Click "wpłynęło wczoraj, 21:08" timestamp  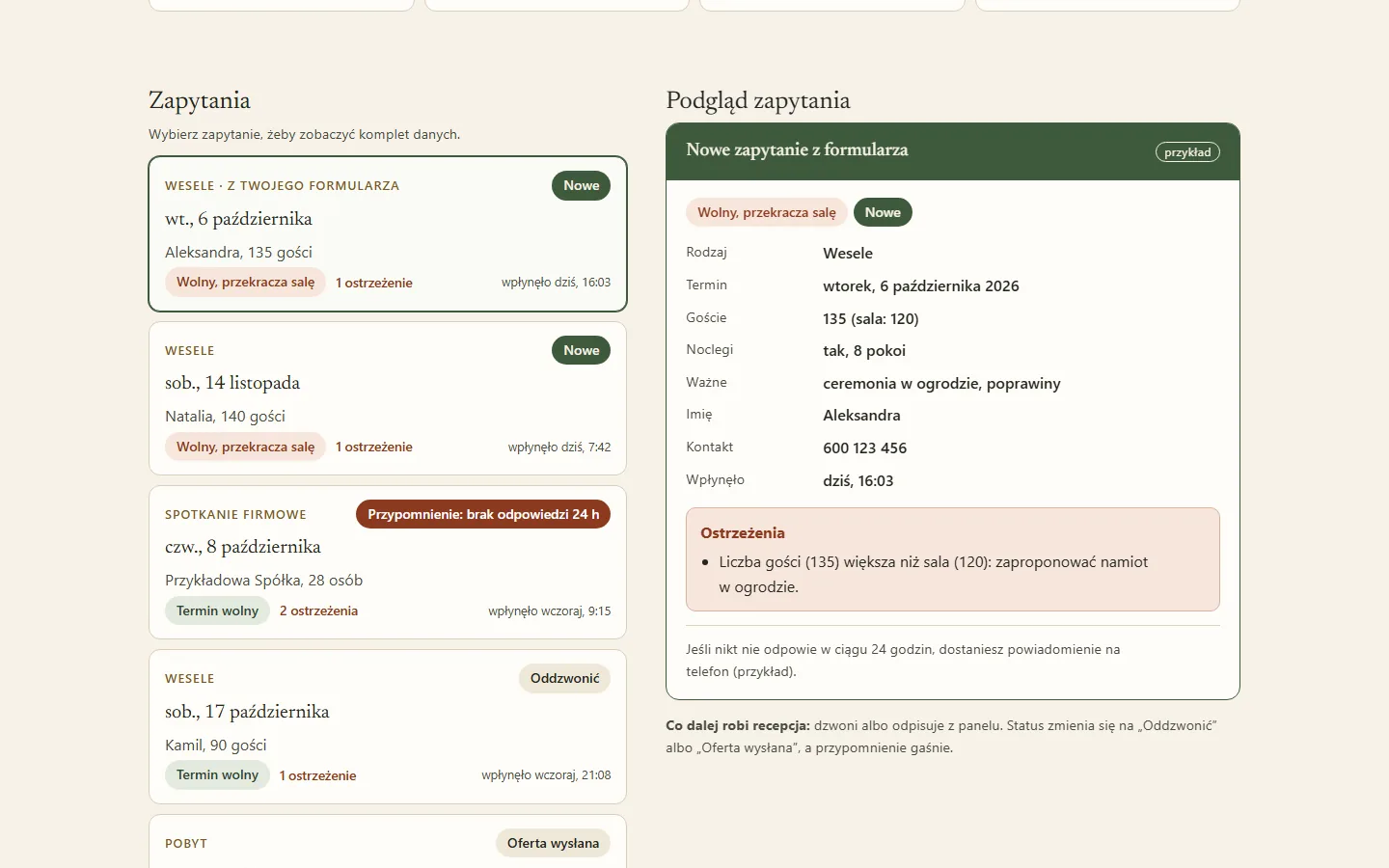(546, 775)
